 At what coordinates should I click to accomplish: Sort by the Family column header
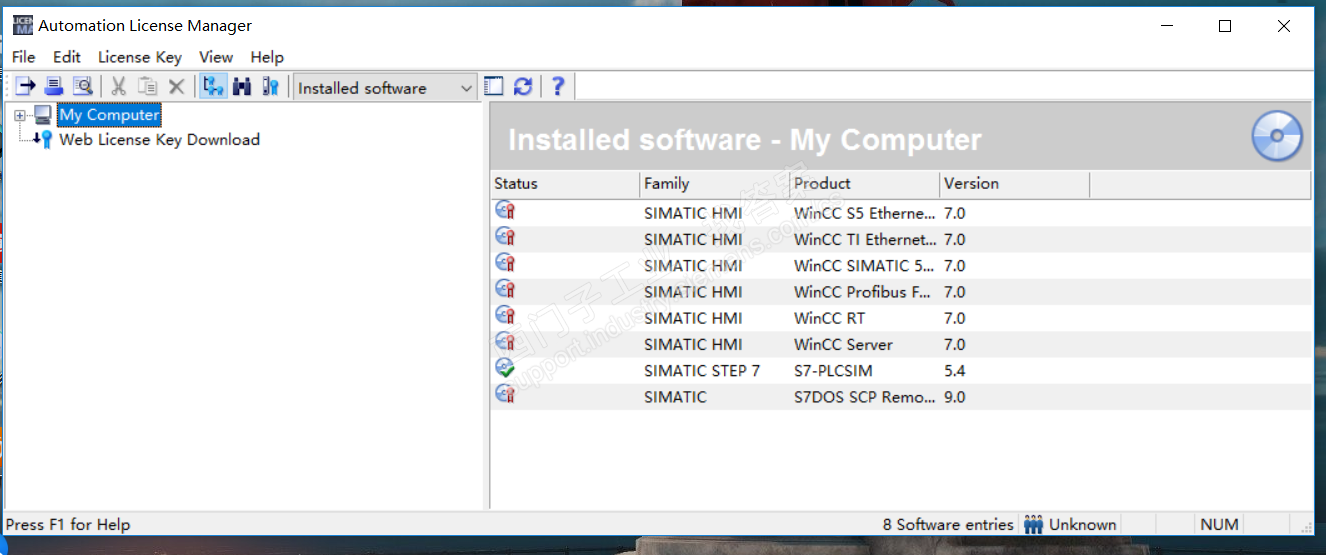click(x=715, y=184)
